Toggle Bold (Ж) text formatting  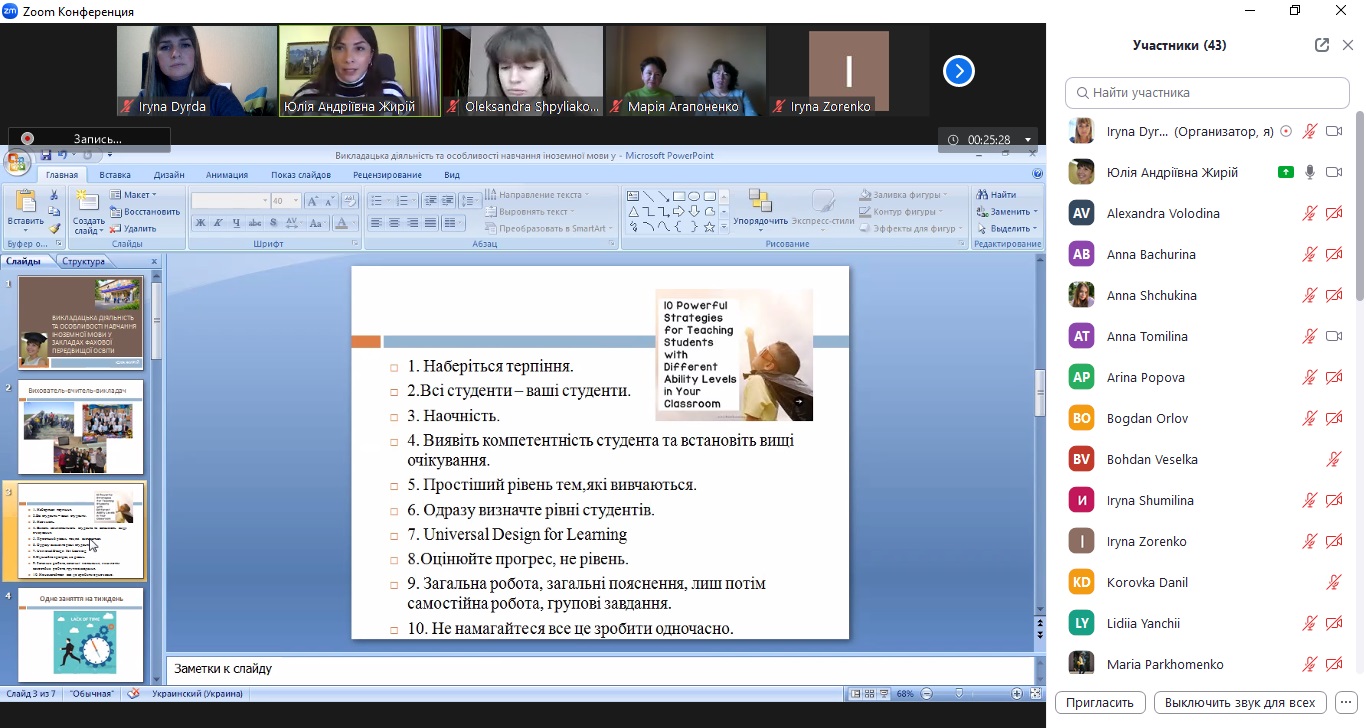pyautogui.click(x=201, y=223)
